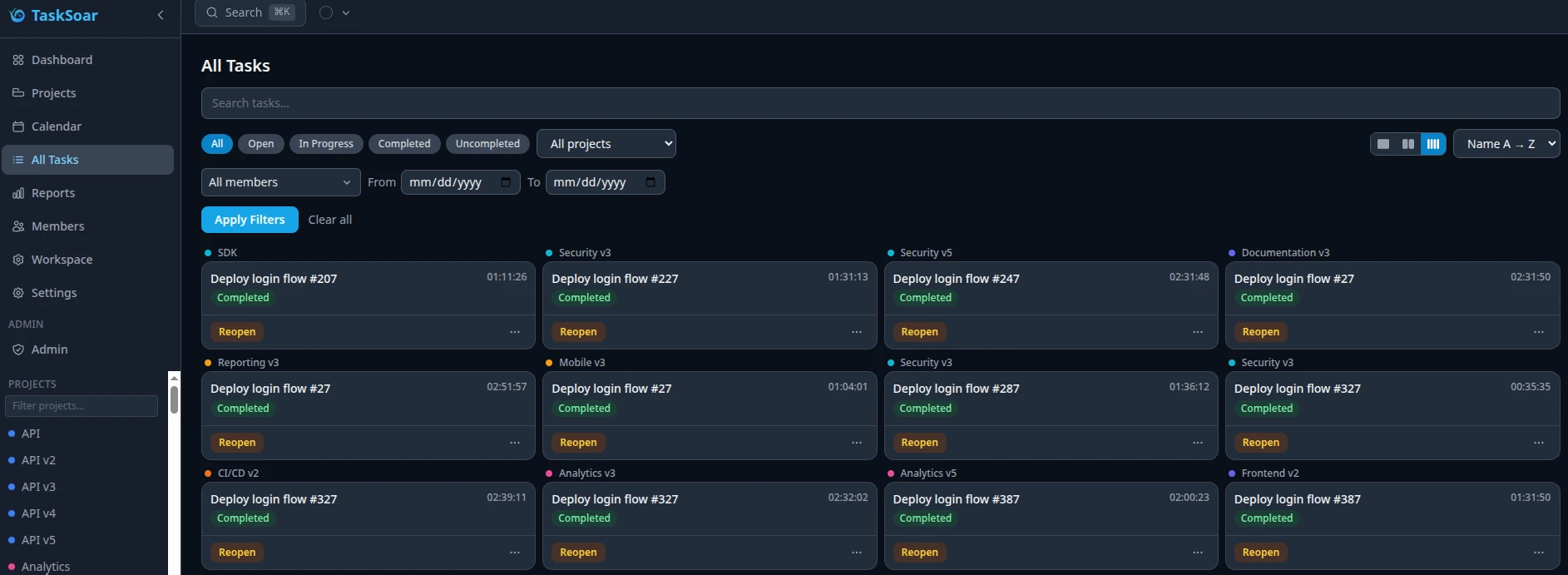Screen dimensions: 1568x575
Task: Open Projects in the sidebar
Action: click(x=87, y=93)
